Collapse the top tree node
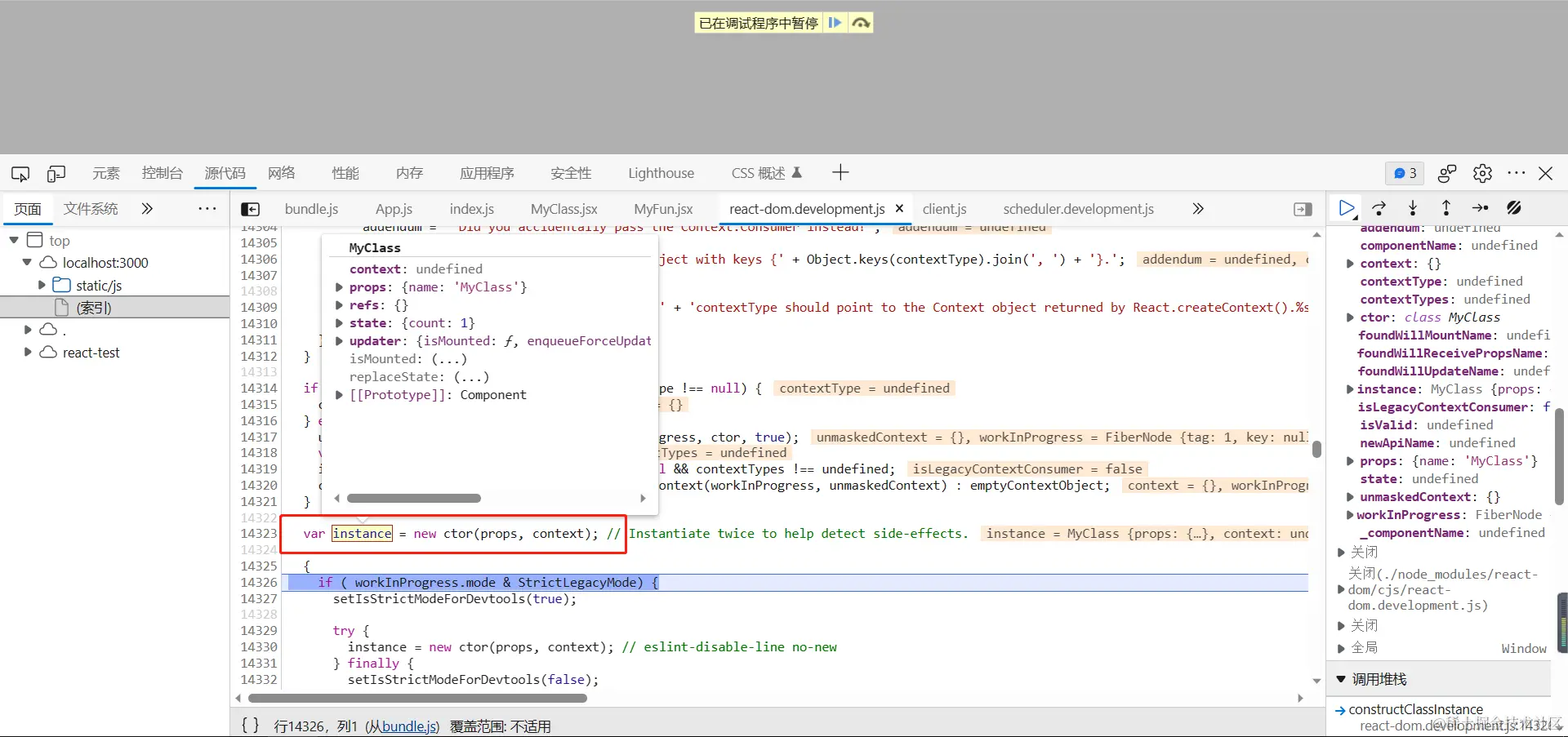1568x737 pixels. tap(14, 240)
